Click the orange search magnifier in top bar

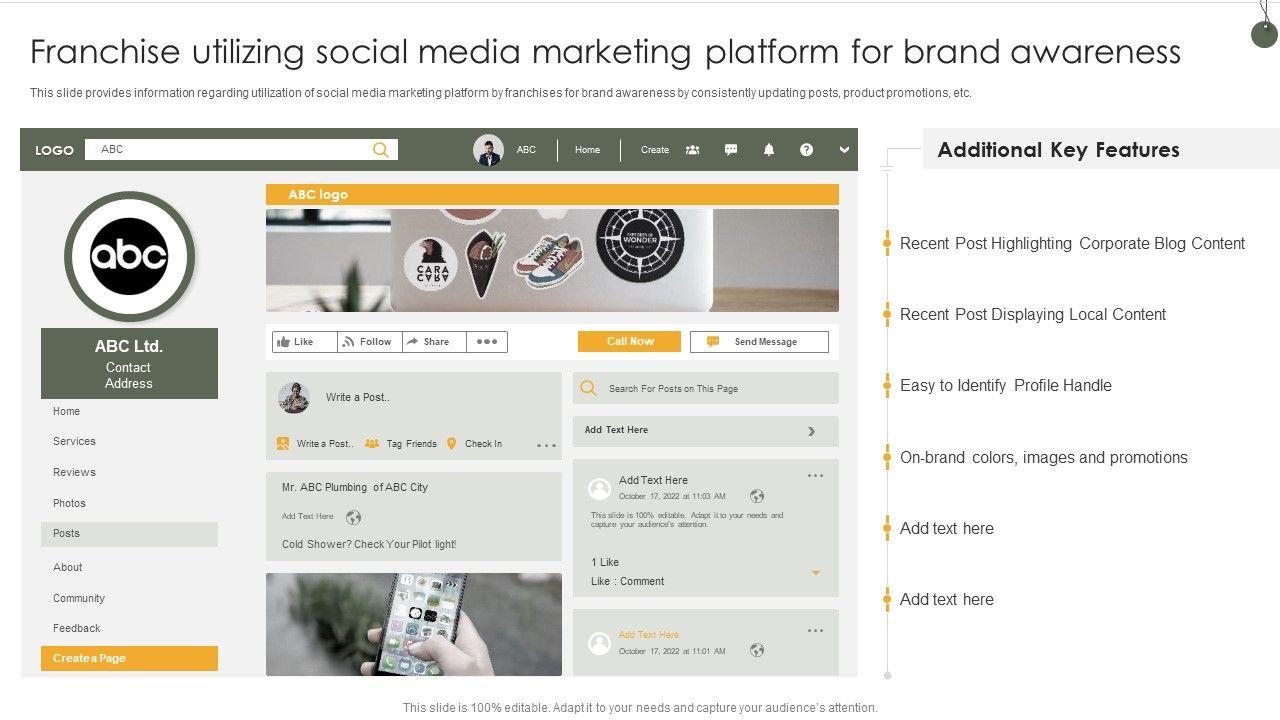pos(380,150)
